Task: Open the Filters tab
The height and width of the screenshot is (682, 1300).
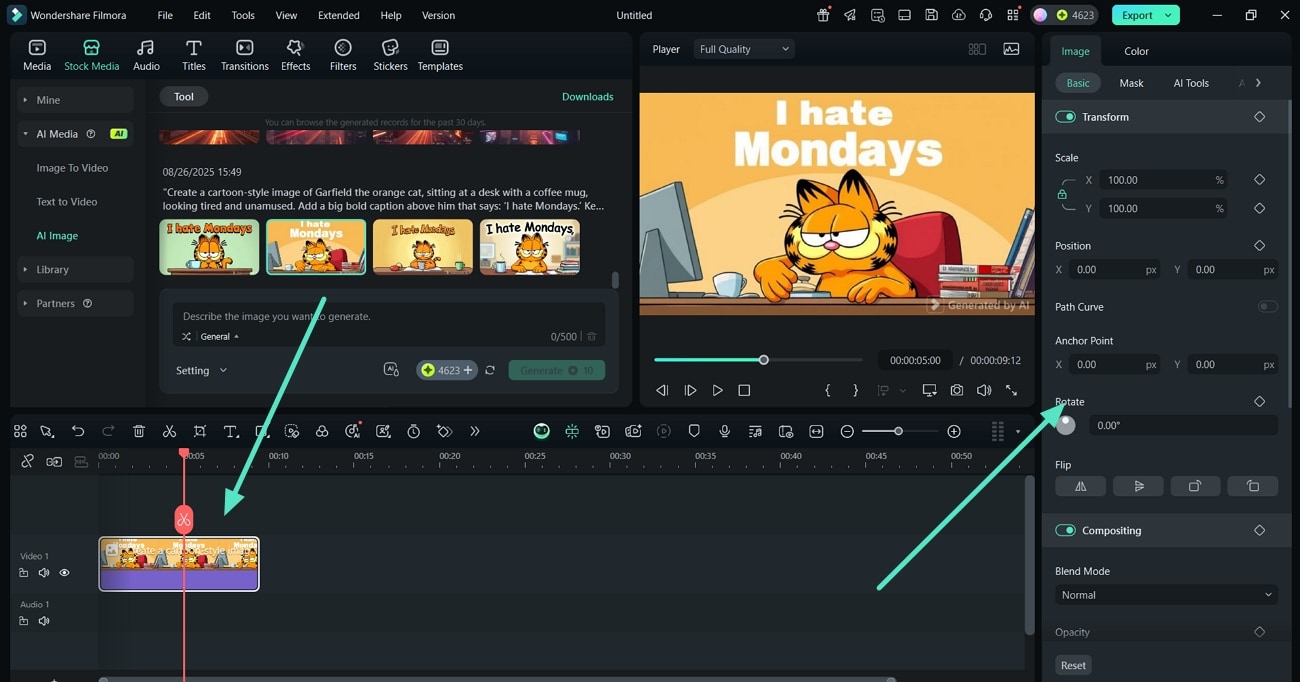Action: [343, 55]
